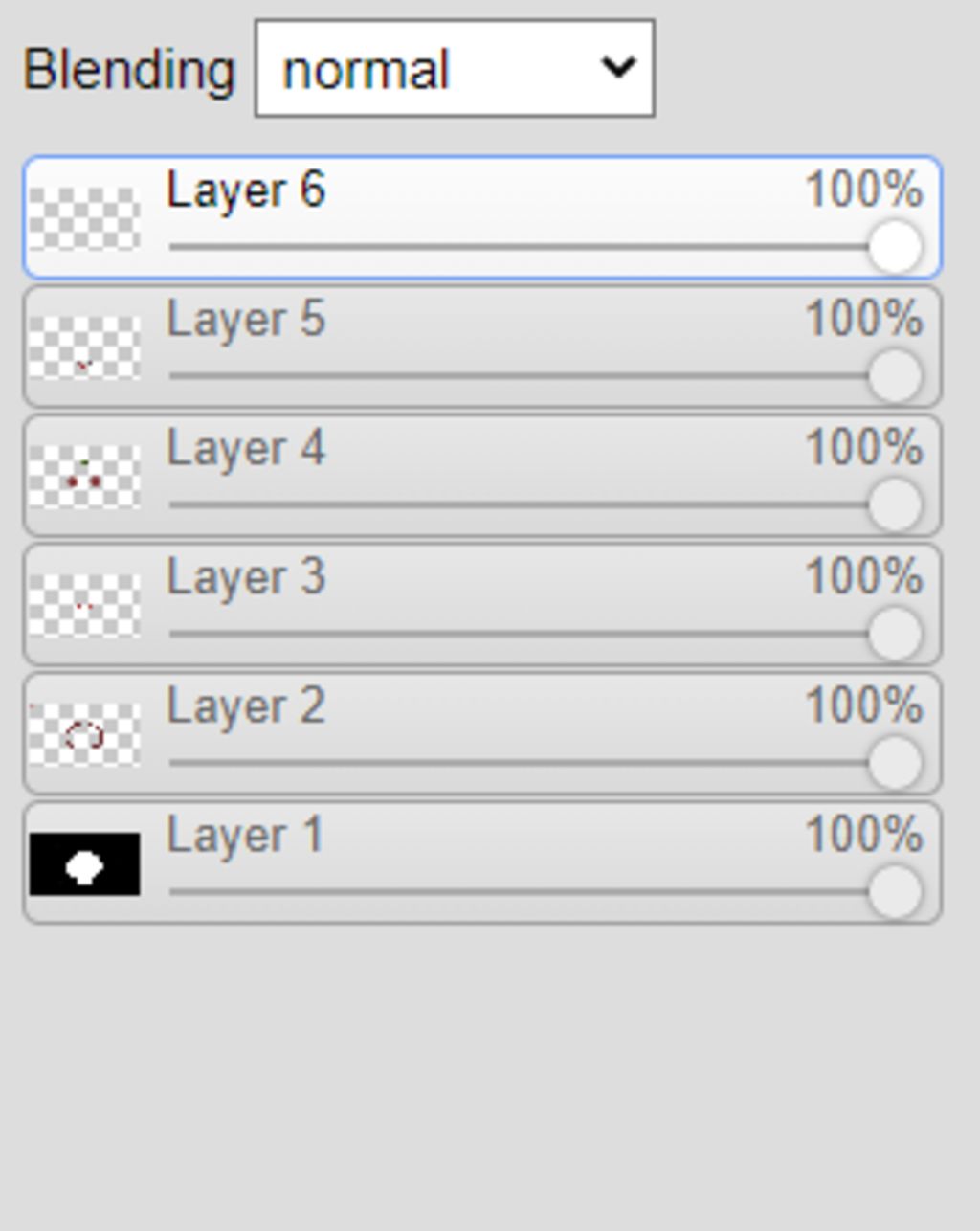Select the Layer 5 name label
The image size is (980, 1231).
(x=246, y=320)
